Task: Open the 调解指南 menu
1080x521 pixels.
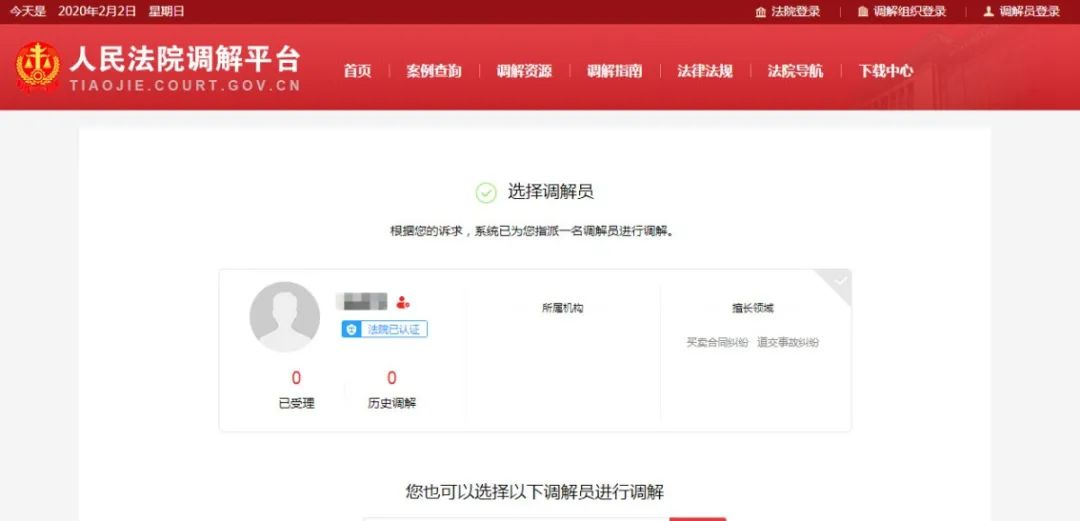Action: tap(614, 71)
